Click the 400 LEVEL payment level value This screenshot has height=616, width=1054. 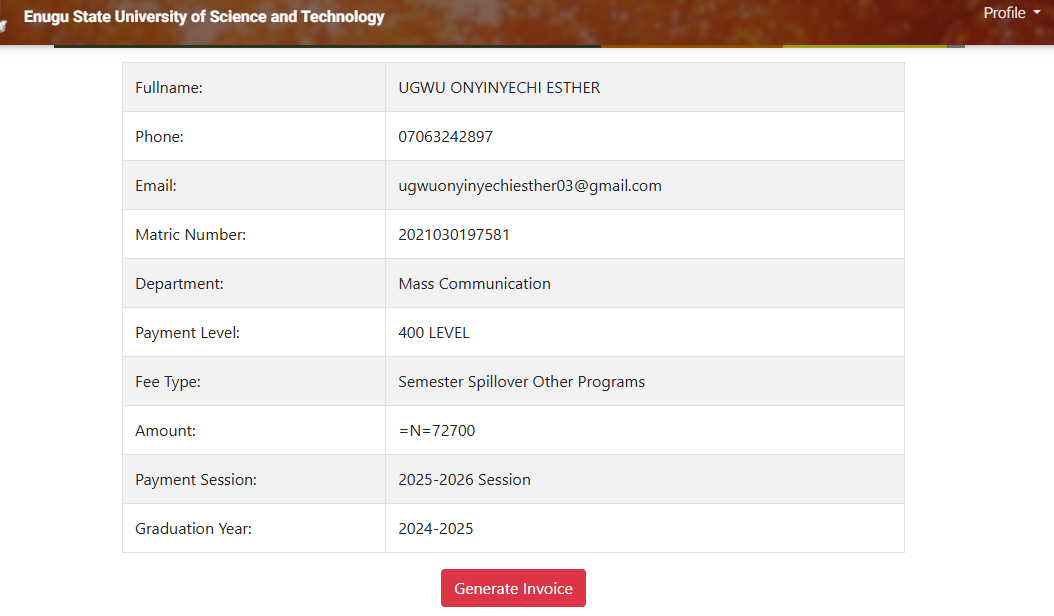tap(434, 333)
